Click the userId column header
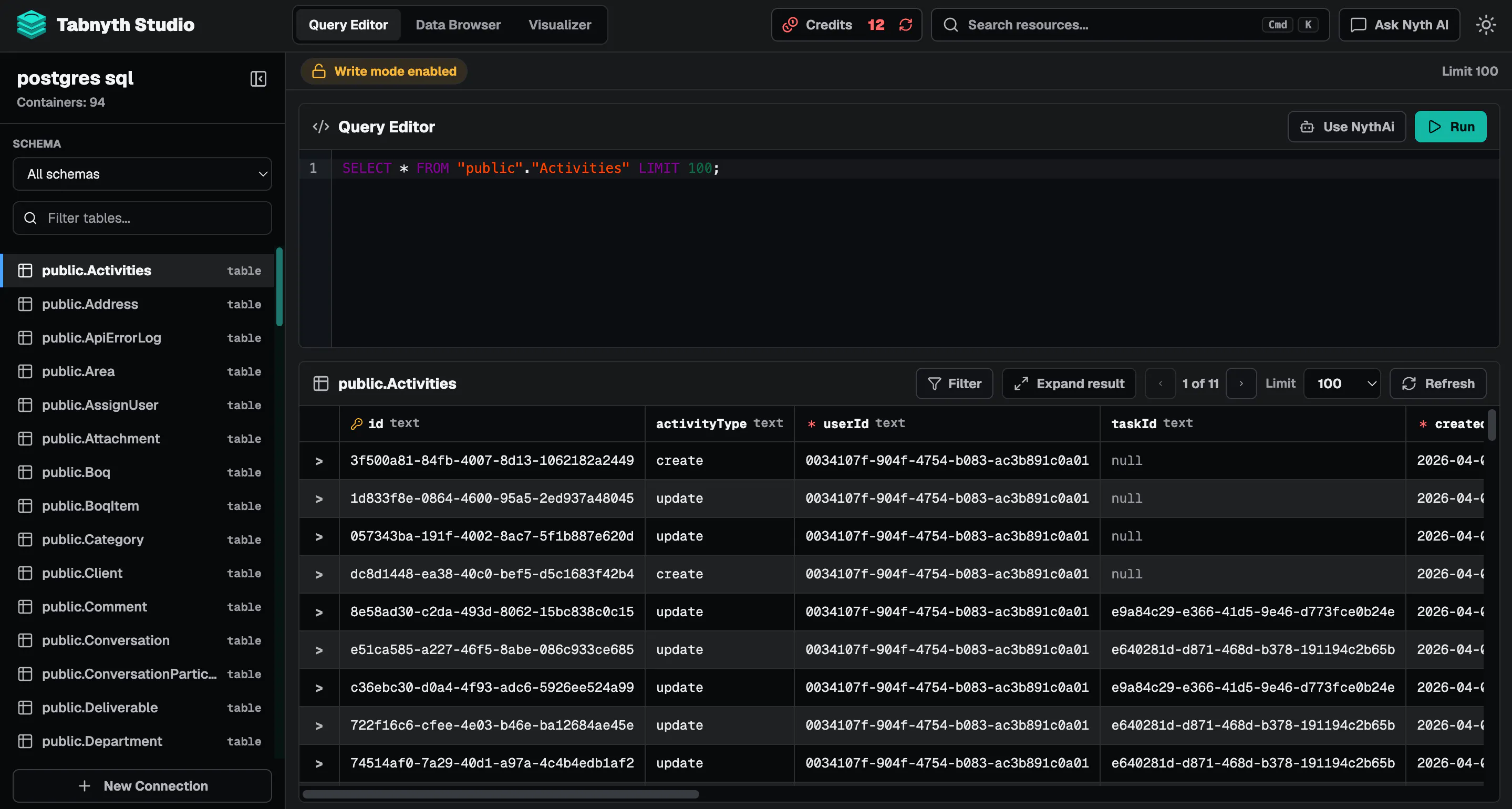Viewport: 1512px width, 809px height. 947,423
